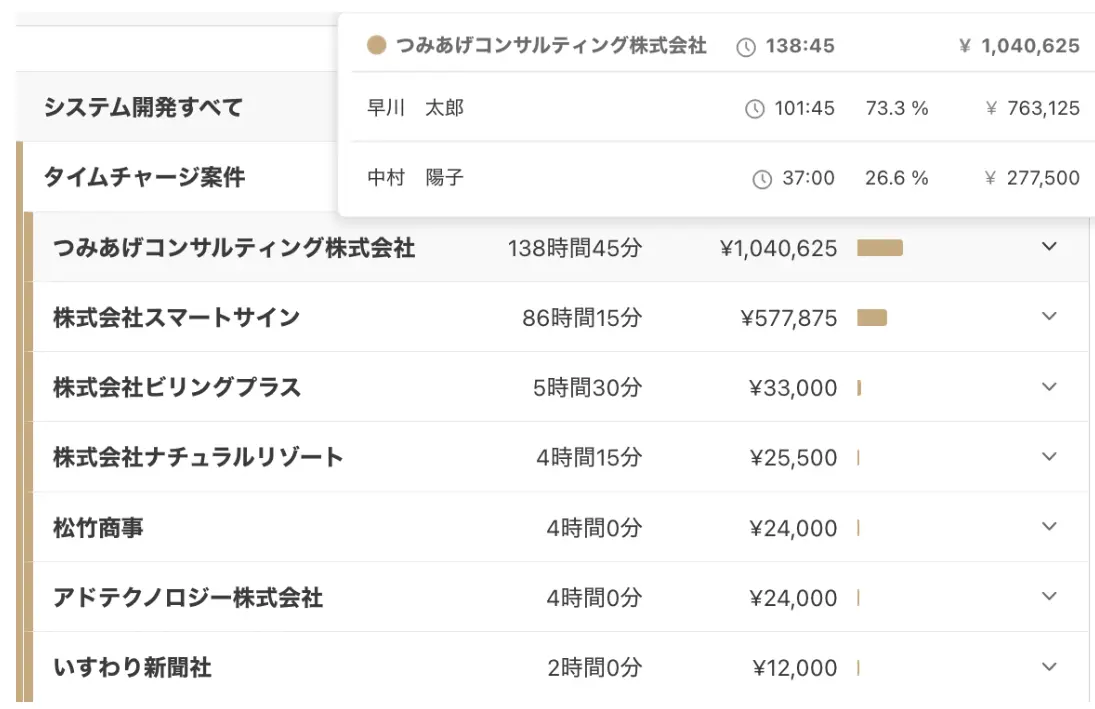This screenshot has width=1095, height=709.
Task: Expand the 株式会社スマートサイン row chevron
Action: [1049, 317]
